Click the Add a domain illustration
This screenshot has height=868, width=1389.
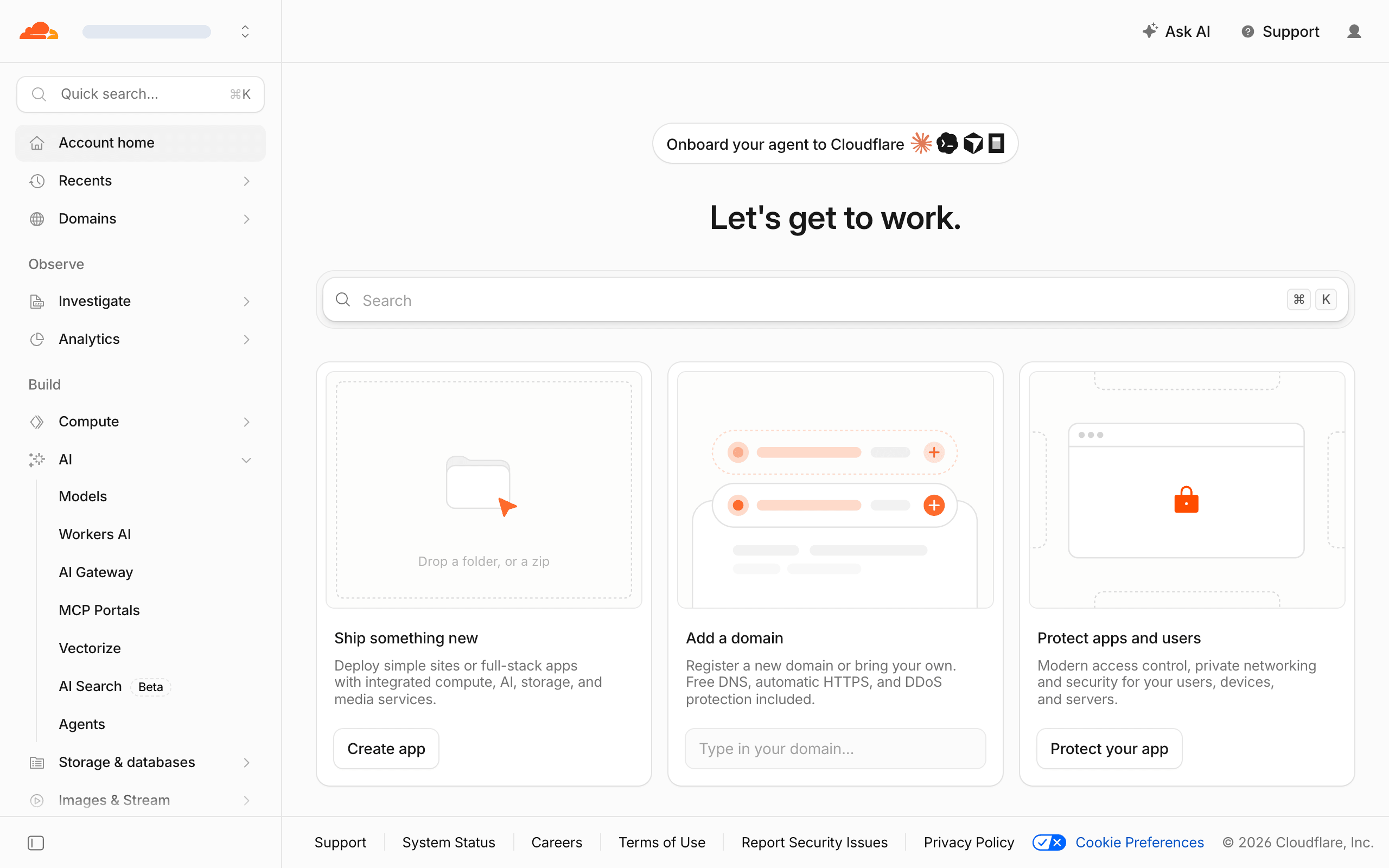[x=835, y=490]
